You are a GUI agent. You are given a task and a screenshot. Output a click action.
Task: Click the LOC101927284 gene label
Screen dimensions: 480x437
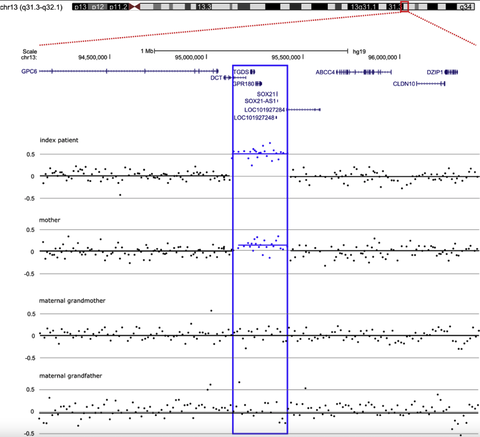265,110
